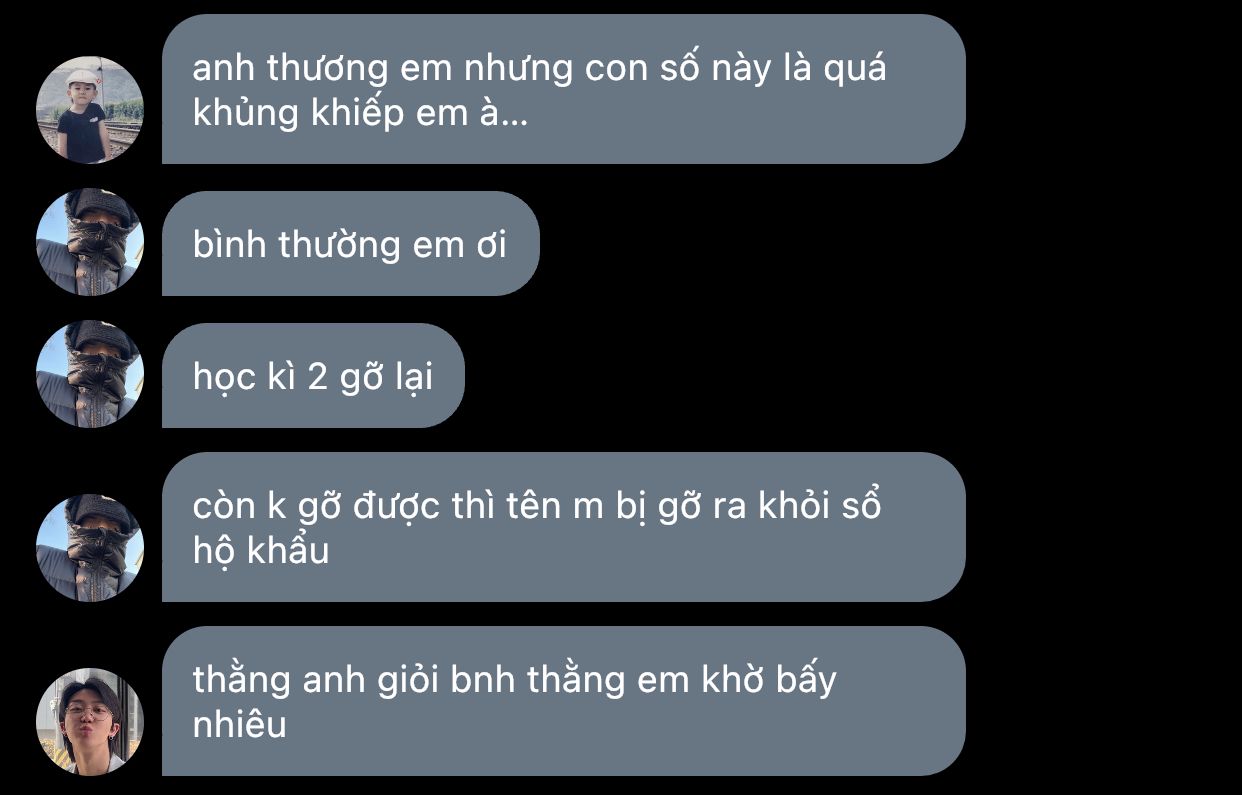This screenshot has height=795, width=1242.
Task: Click the words "hộ khẩu" in fourth message
Action: tap(260, 550)
